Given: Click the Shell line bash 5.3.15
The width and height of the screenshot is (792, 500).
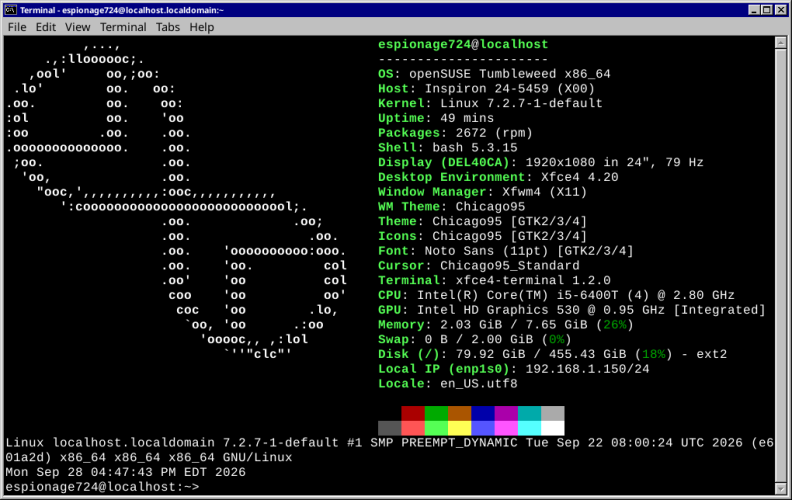Looking at the screenshot, I should tap(448, 147).
